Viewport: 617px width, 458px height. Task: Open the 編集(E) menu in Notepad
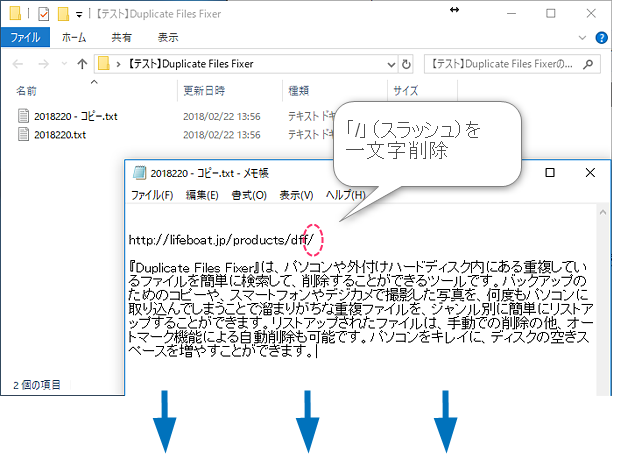(202, 195)
